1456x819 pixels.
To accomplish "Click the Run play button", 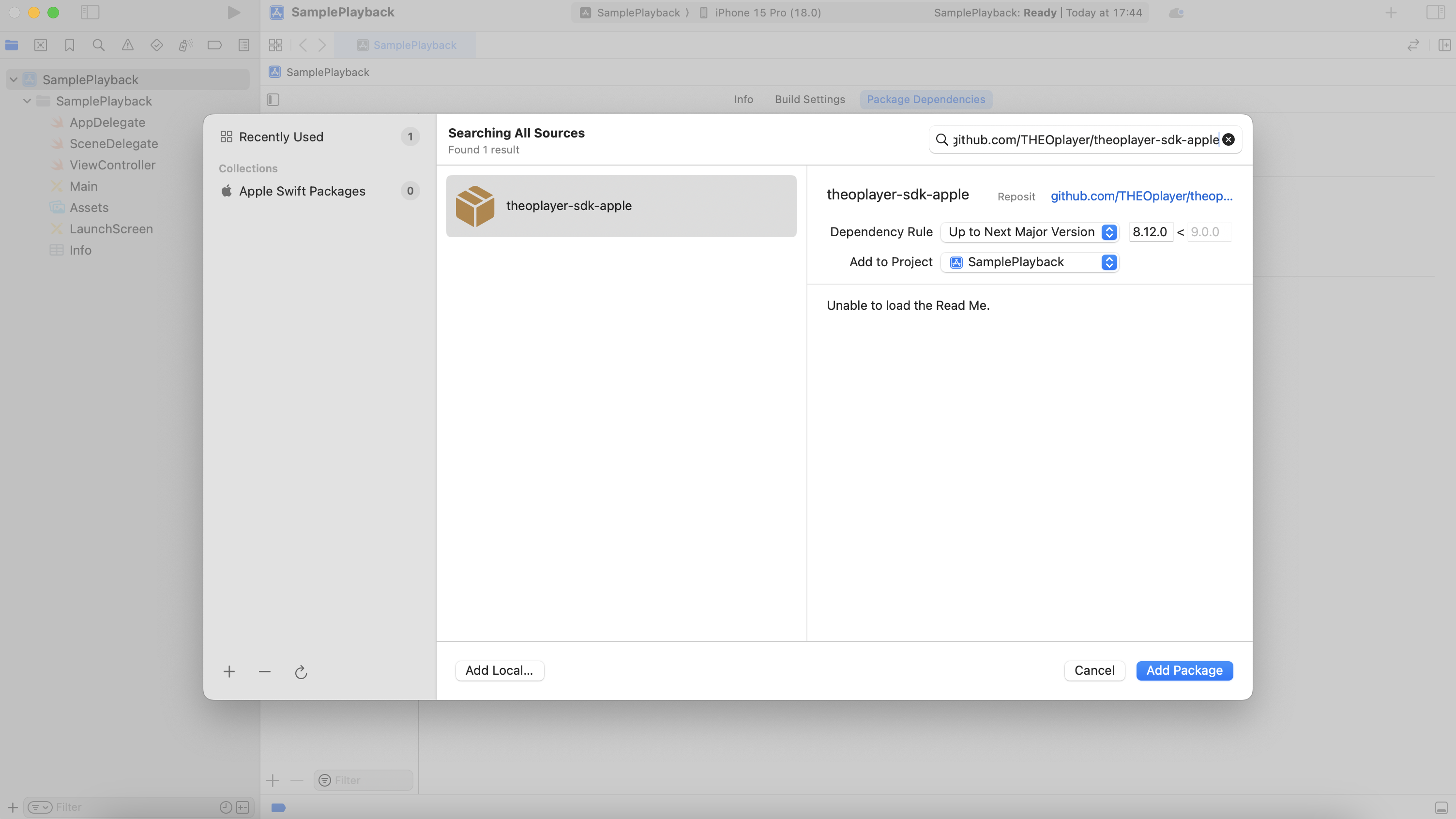I will click(x=233, y=13).
